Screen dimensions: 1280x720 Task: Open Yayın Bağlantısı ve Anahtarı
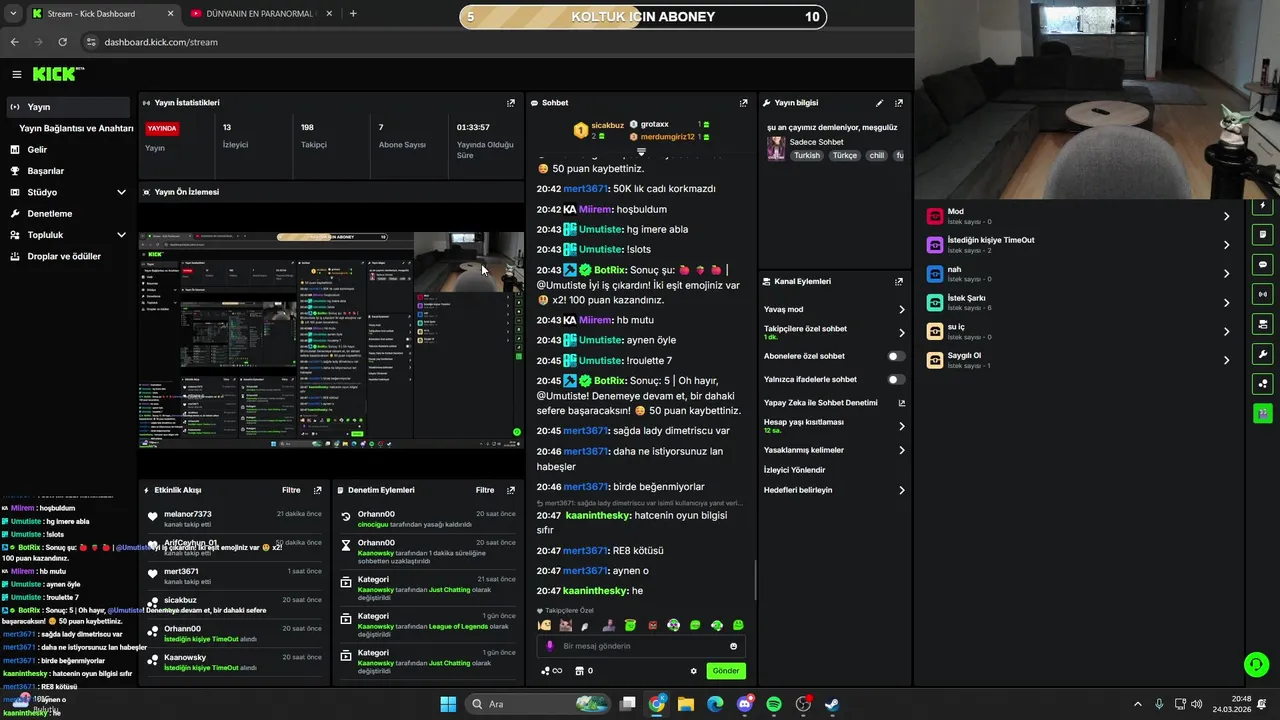[76, 128]
